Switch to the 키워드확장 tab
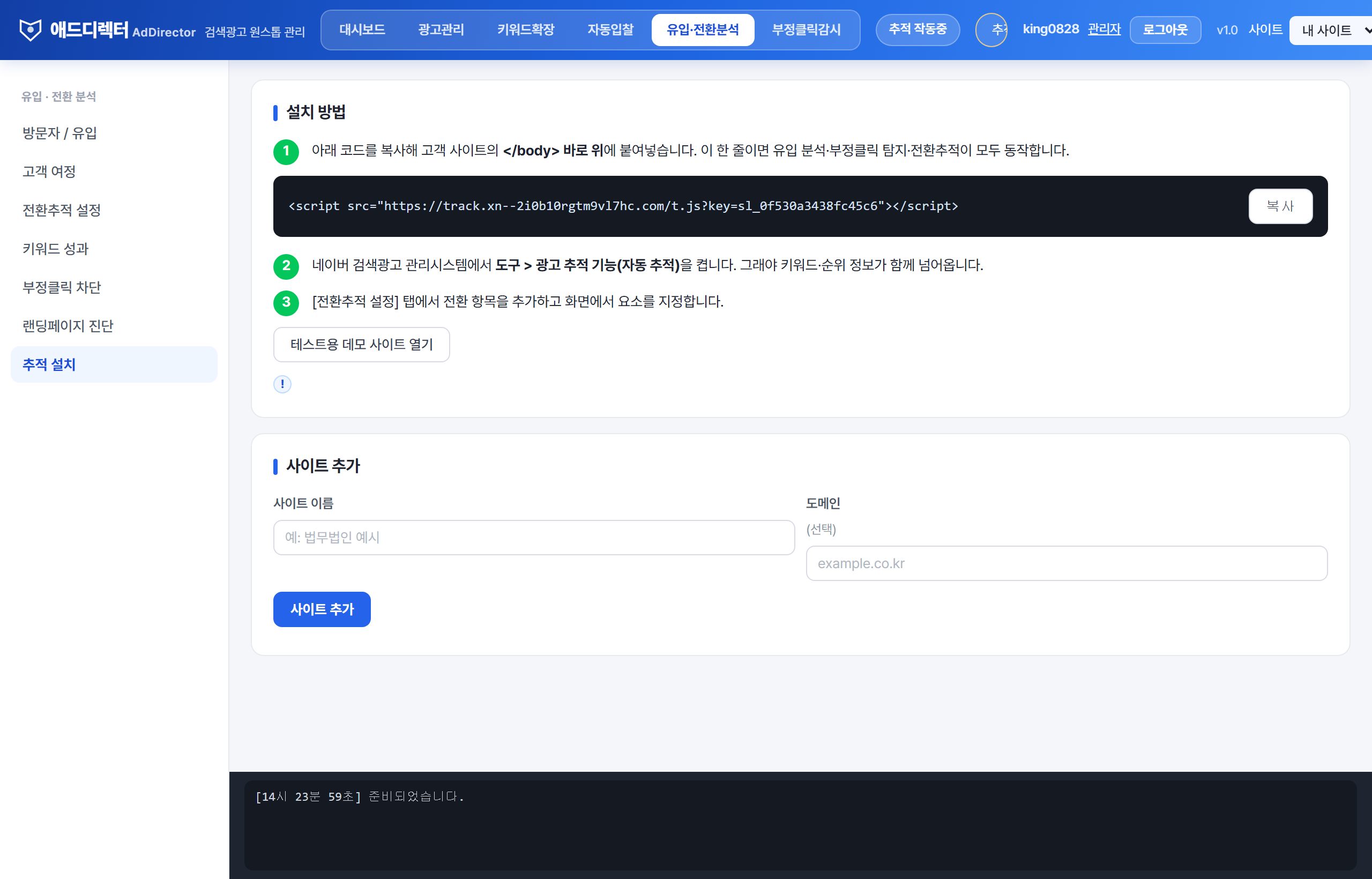This screenshot has height=879, width=1372. click(x=526, y=29)
